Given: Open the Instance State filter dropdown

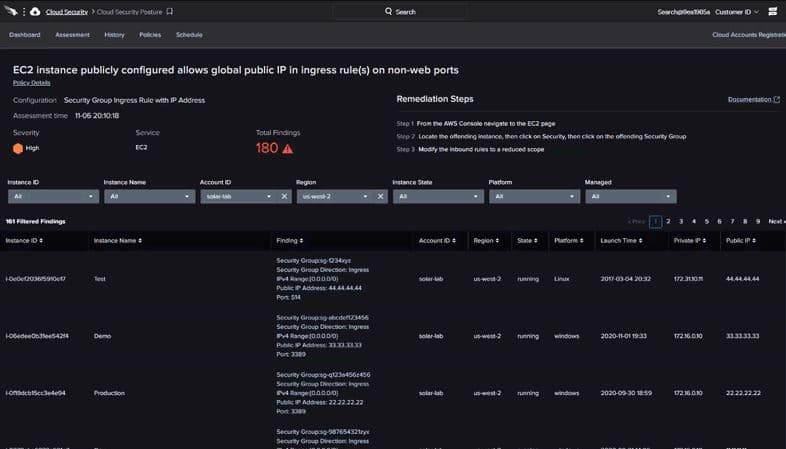Looking at the screenshot, I should tap(438, 196).
